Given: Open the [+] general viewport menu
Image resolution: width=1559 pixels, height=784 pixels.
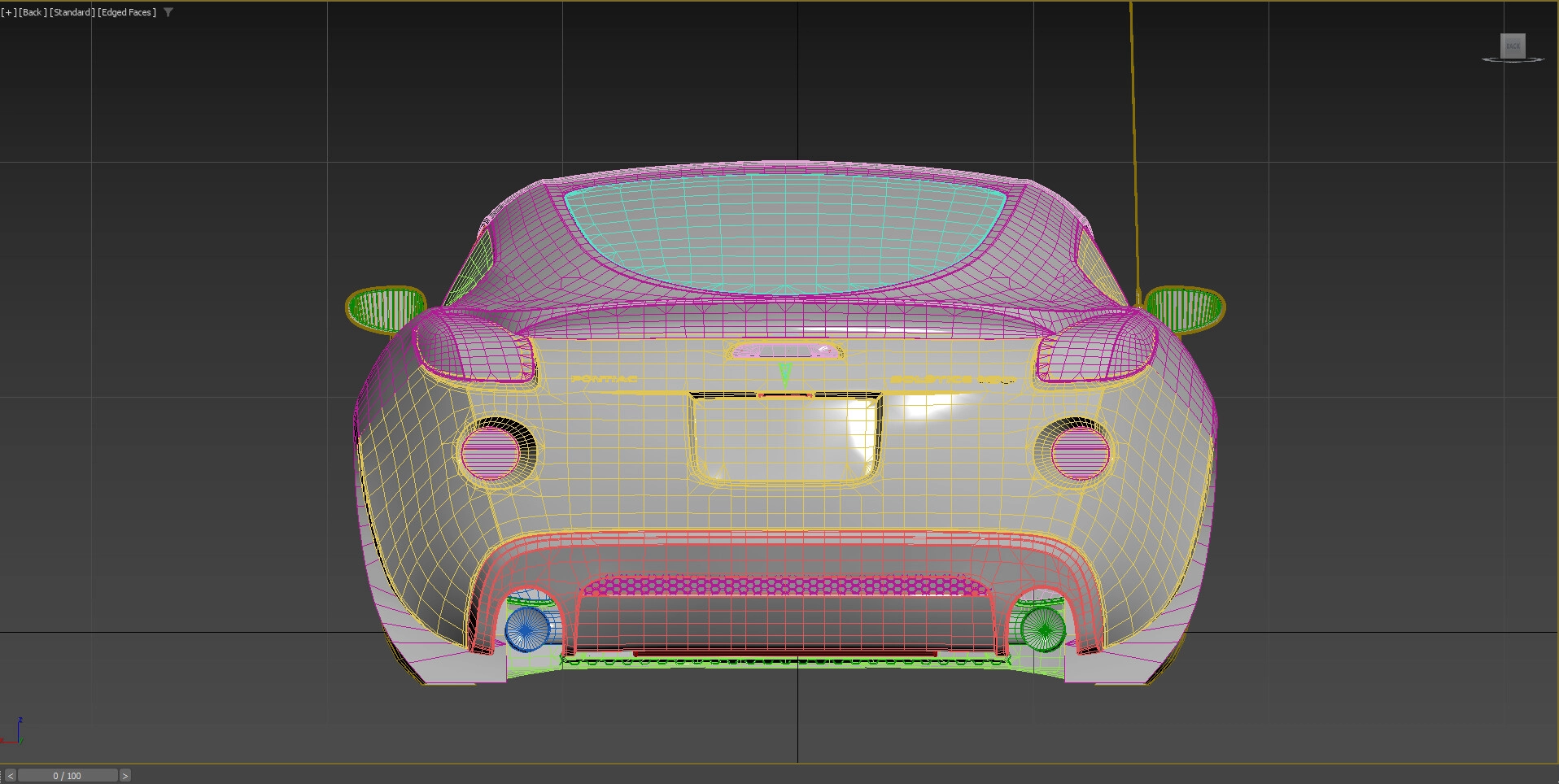Looking at the screenshot, I should point(8,12).
